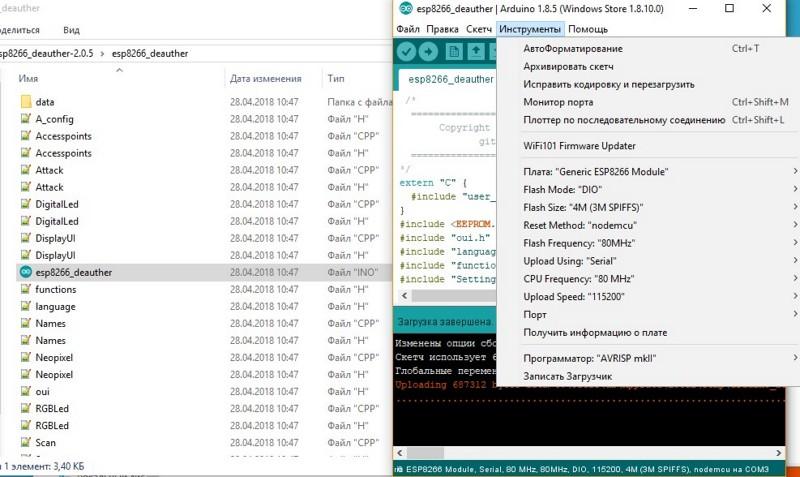Click the A_config header file icon
The image size is (800, 477).
click(x=25, y=119)
